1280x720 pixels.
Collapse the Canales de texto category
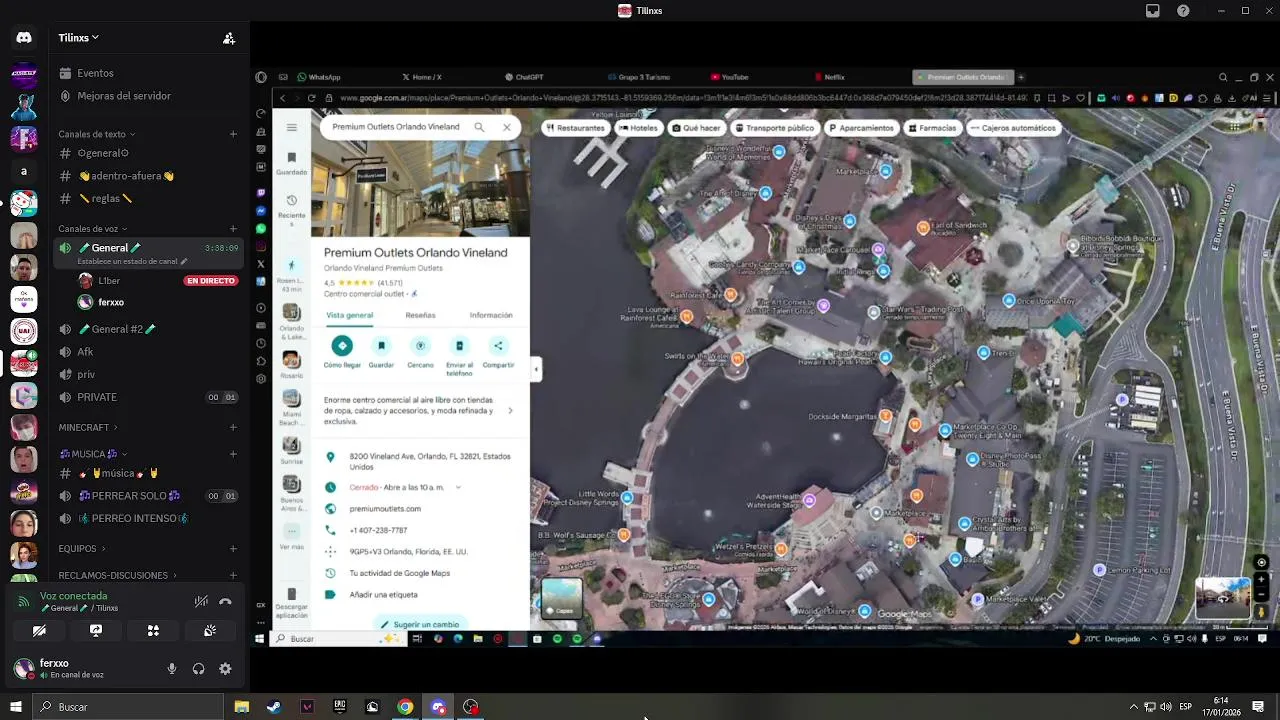coord(96,134)
